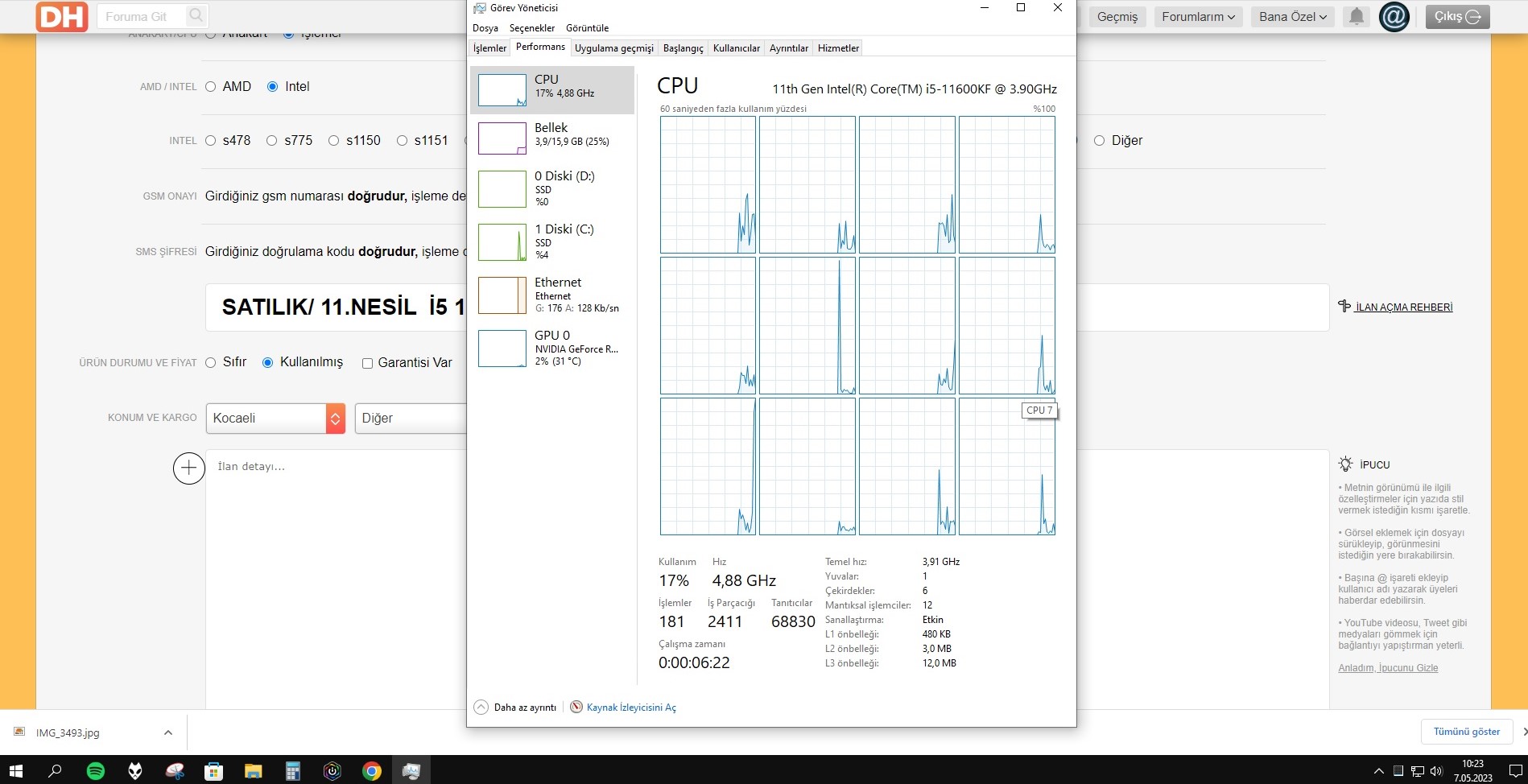
Task: Open the notifications bell
Action: [x=1357, y=16]
